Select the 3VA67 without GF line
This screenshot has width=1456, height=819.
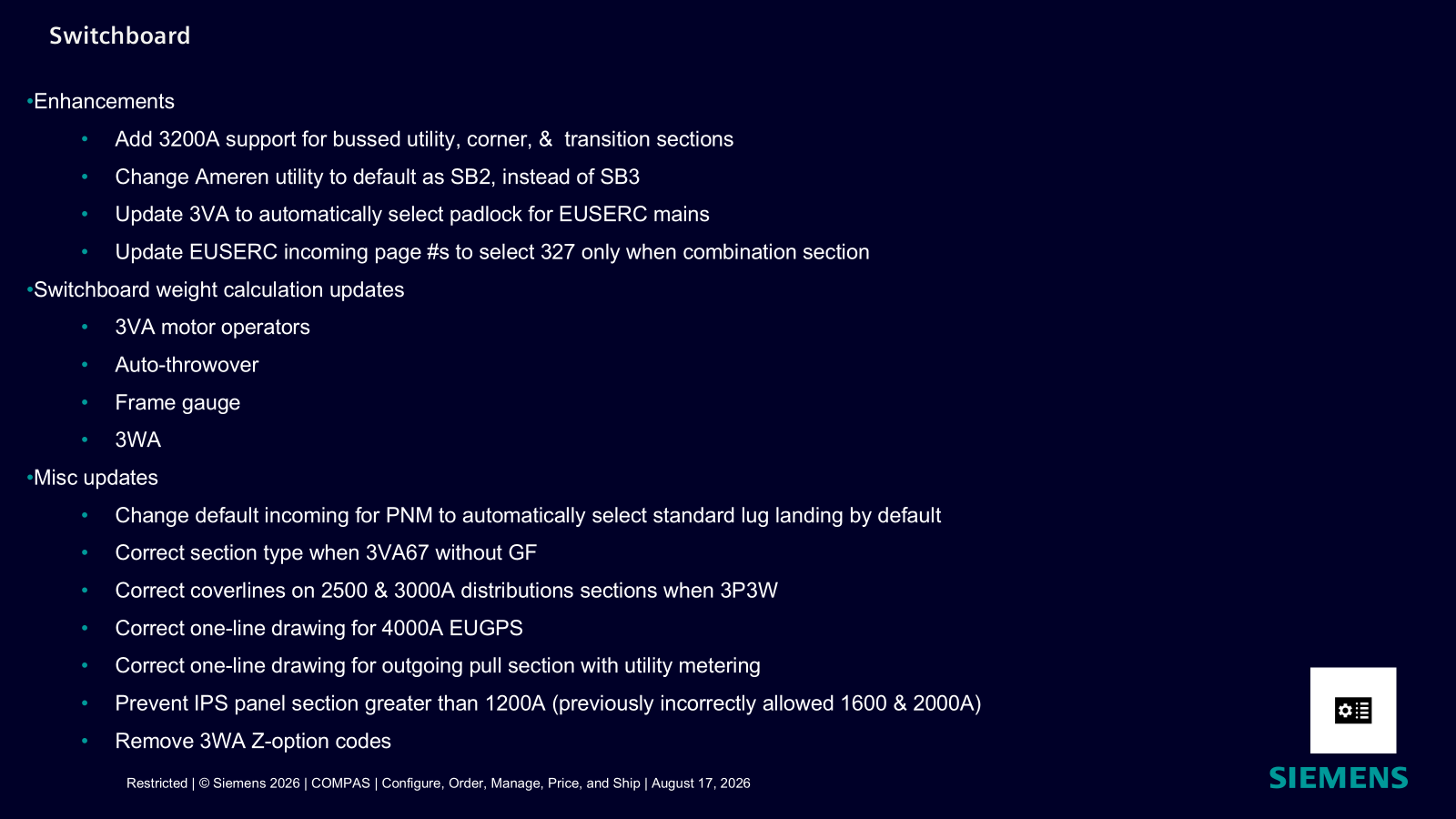(326, 552)
